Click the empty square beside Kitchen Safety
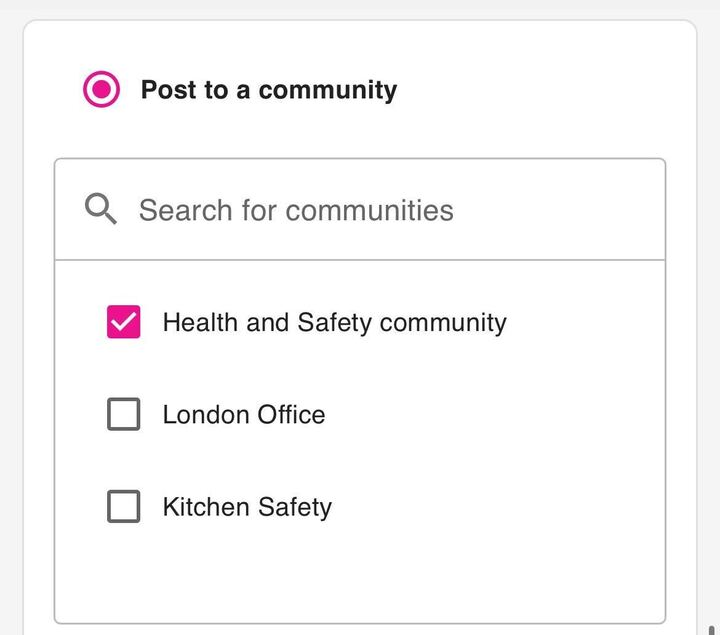Viewport: 720px width, 635px height. [124, 507]
